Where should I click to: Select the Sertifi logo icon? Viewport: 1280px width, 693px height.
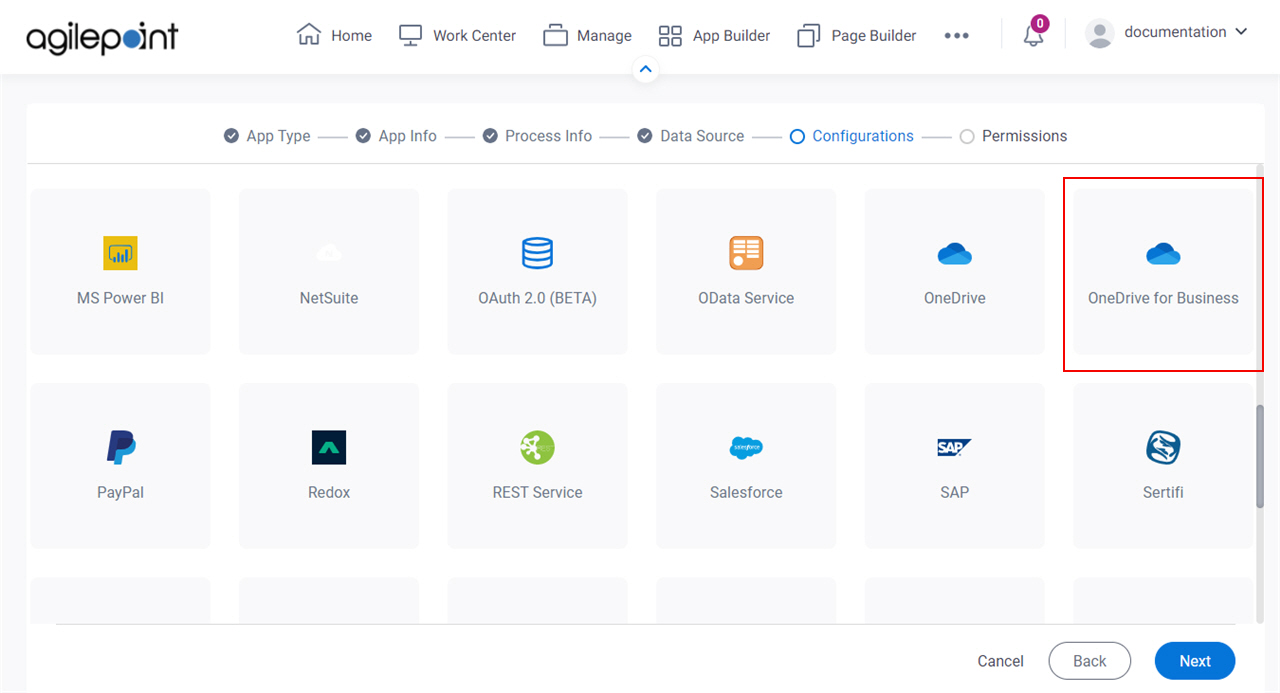point(1163,447)
